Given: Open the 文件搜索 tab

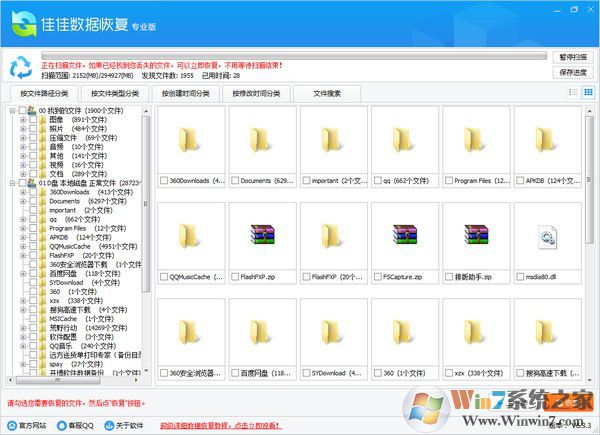Looking at the screenshot, I should point(327,93).
